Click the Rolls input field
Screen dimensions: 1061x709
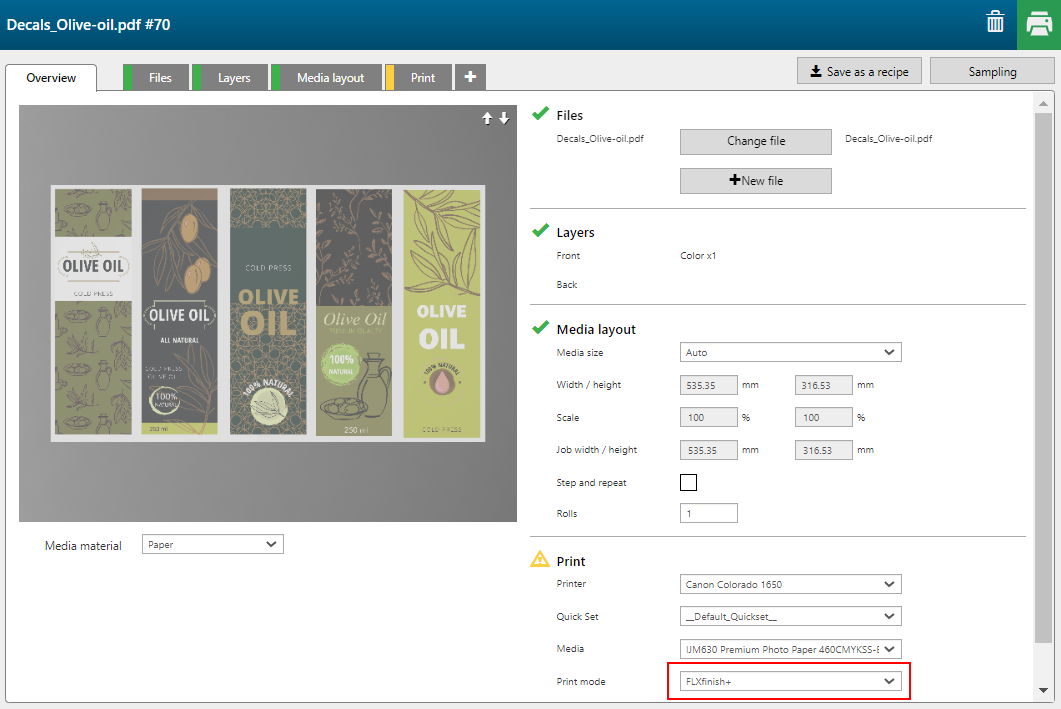708,513
